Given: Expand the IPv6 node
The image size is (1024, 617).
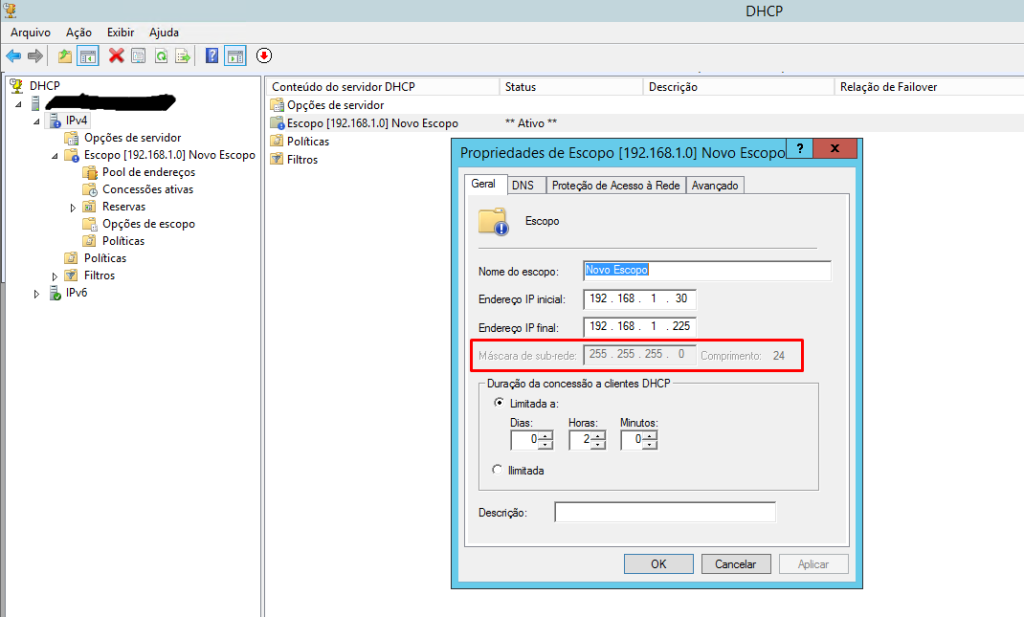Looking at the screenshot, I should (x=37, y=294).
